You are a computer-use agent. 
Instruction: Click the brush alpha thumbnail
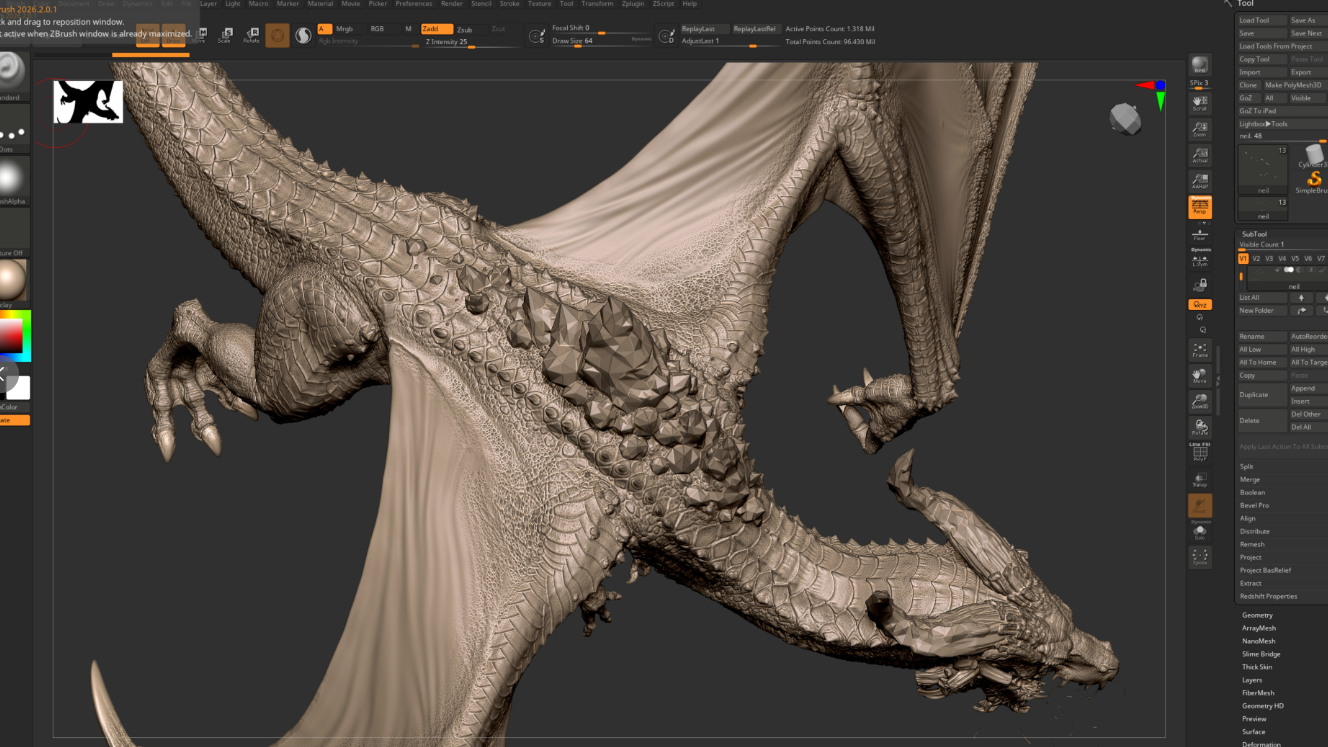click(x=12, y=180)
